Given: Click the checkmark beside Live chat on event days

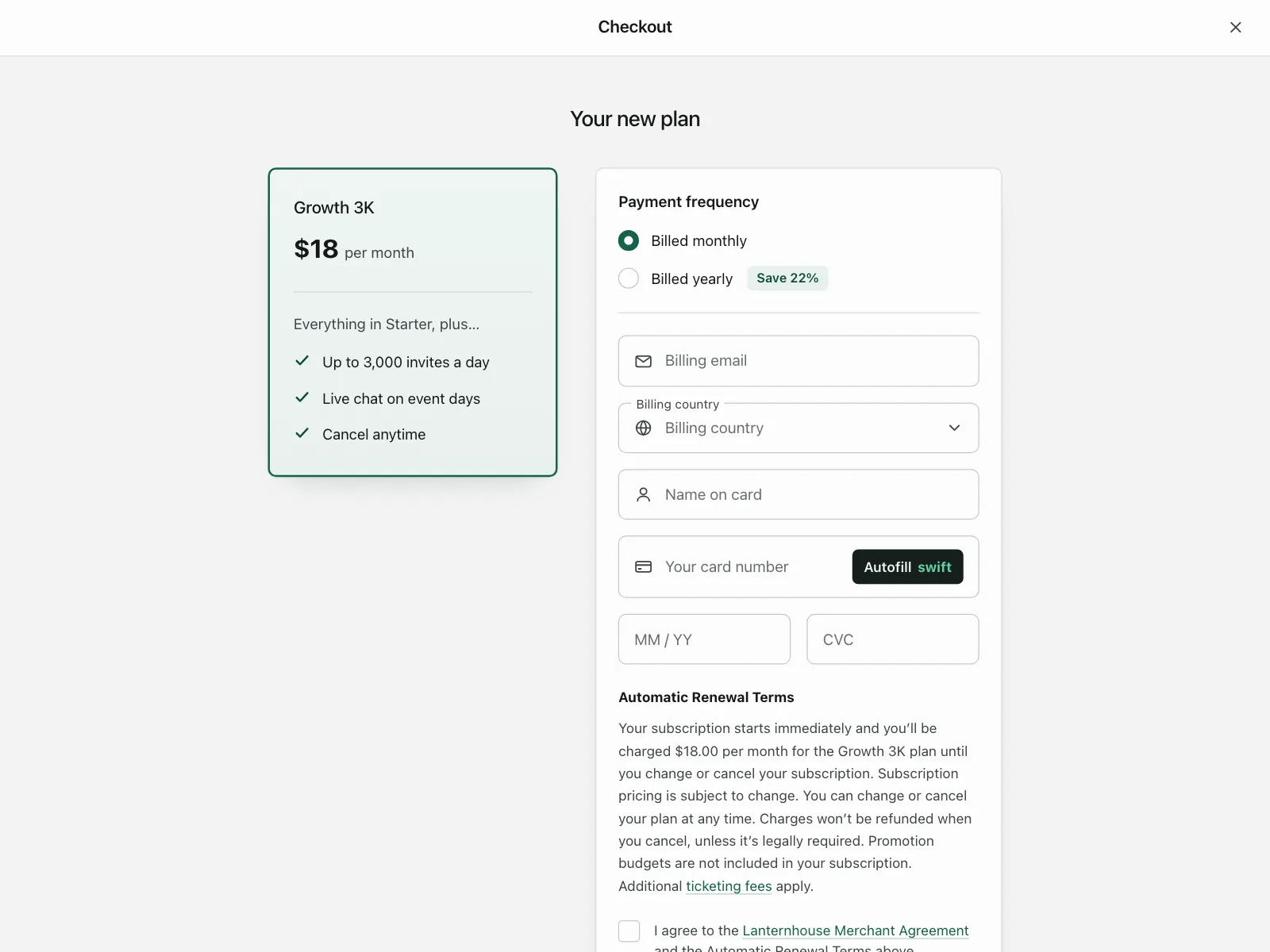Looking at the screenshot, I should (x=302, y=397).
